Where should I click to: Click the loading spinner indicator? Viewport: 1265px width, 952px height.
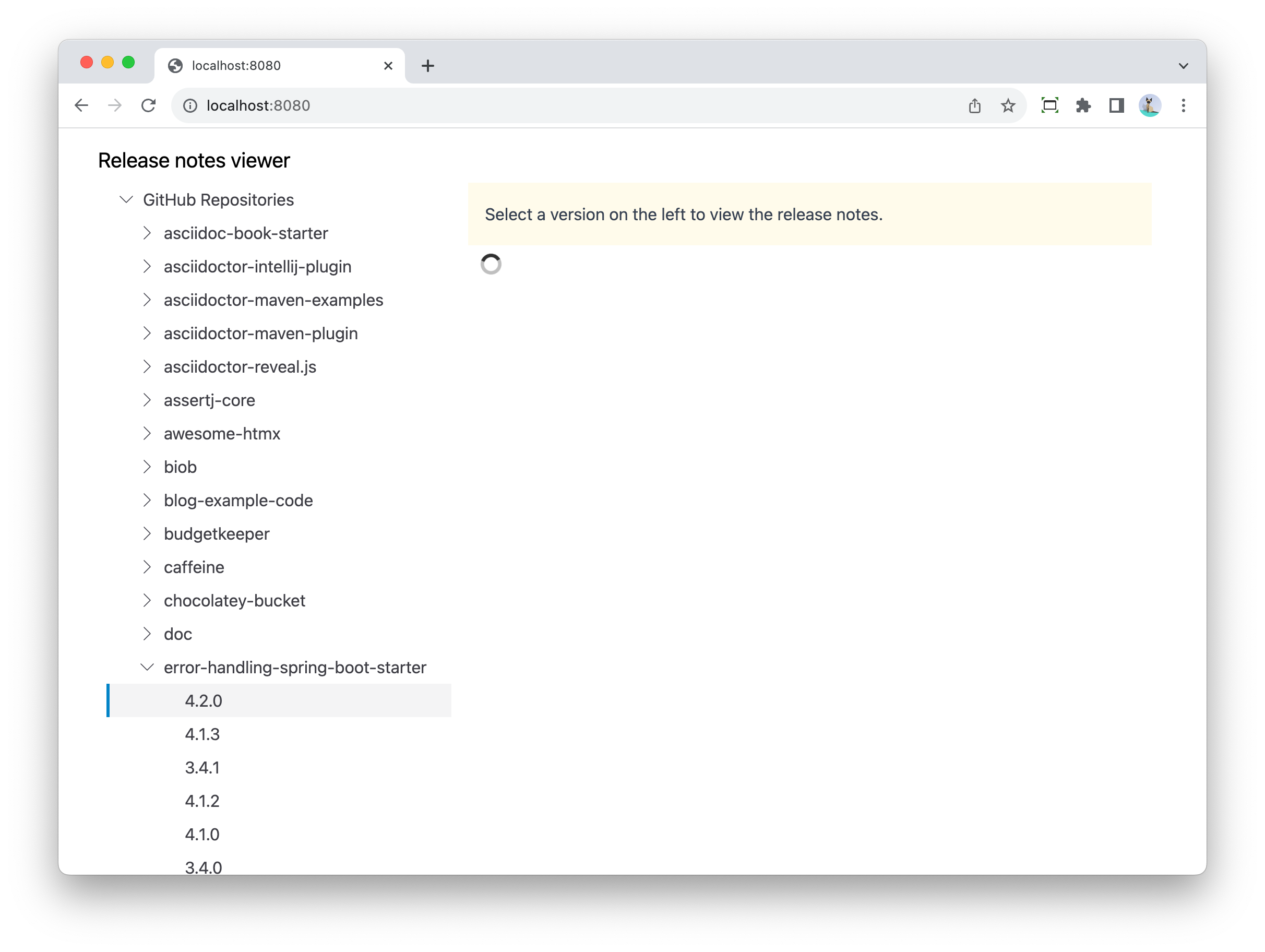pos(491,264)
